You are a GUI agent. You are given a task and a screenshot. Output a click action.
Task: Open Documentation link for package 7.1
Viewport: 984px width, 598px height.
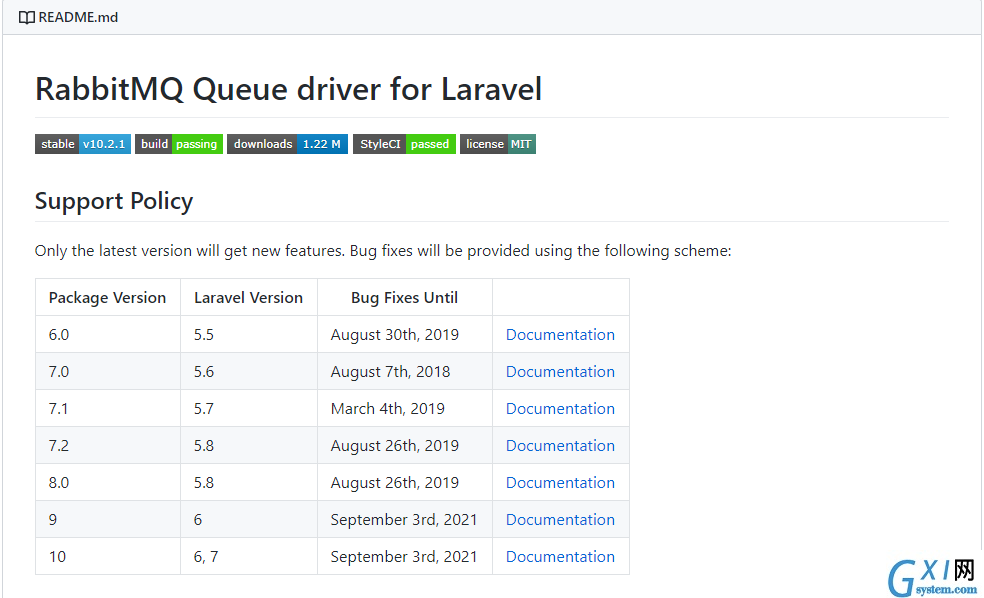[x=560, y=408]
